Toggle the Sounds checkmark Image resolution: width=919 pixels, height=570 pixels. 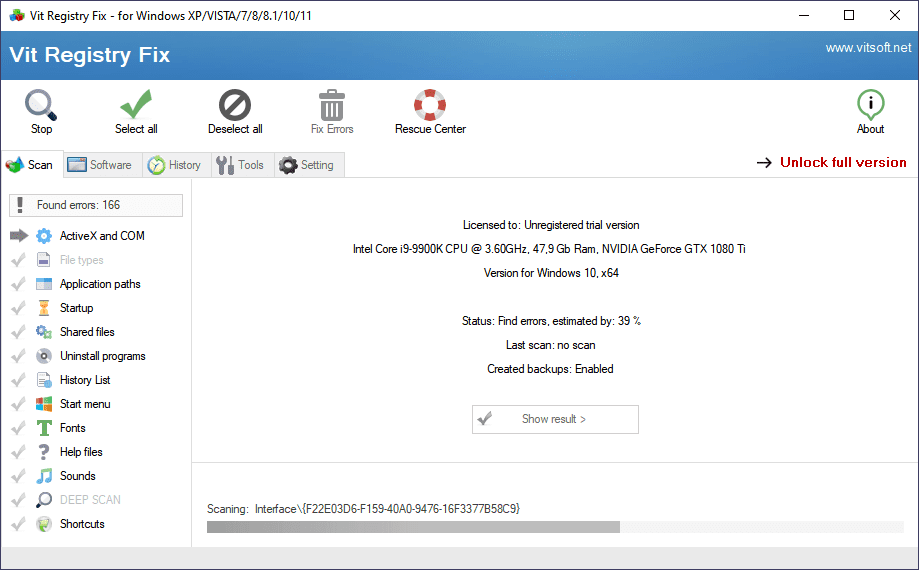tap(18, 476)
